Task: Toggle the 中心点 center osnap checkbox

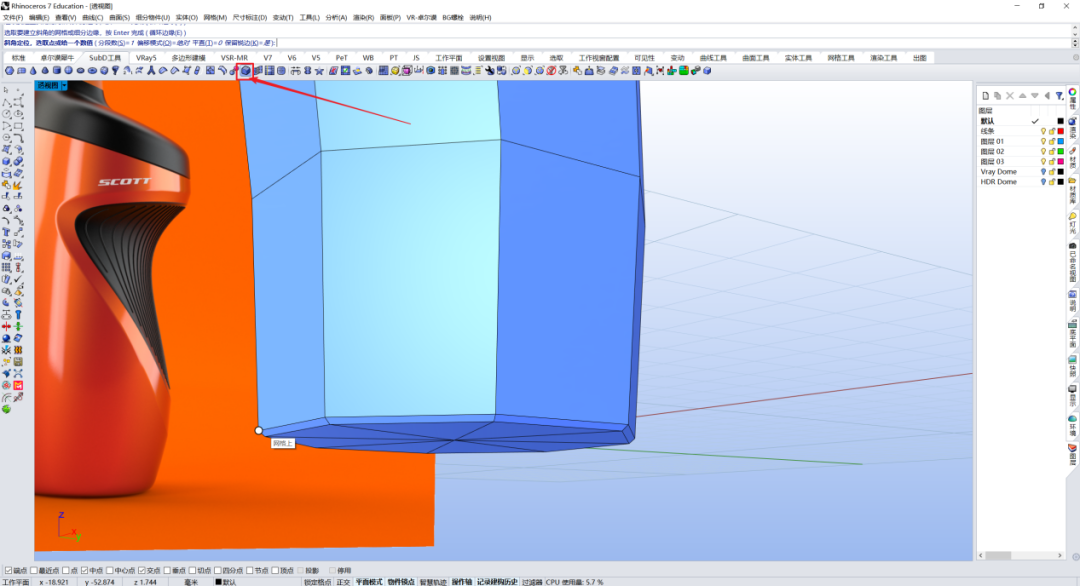Action: coord(110,570)
